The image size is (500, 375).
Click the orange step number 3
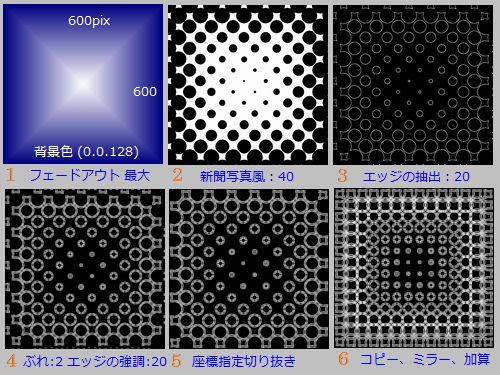pyautogui.click(x=342, y=176)
